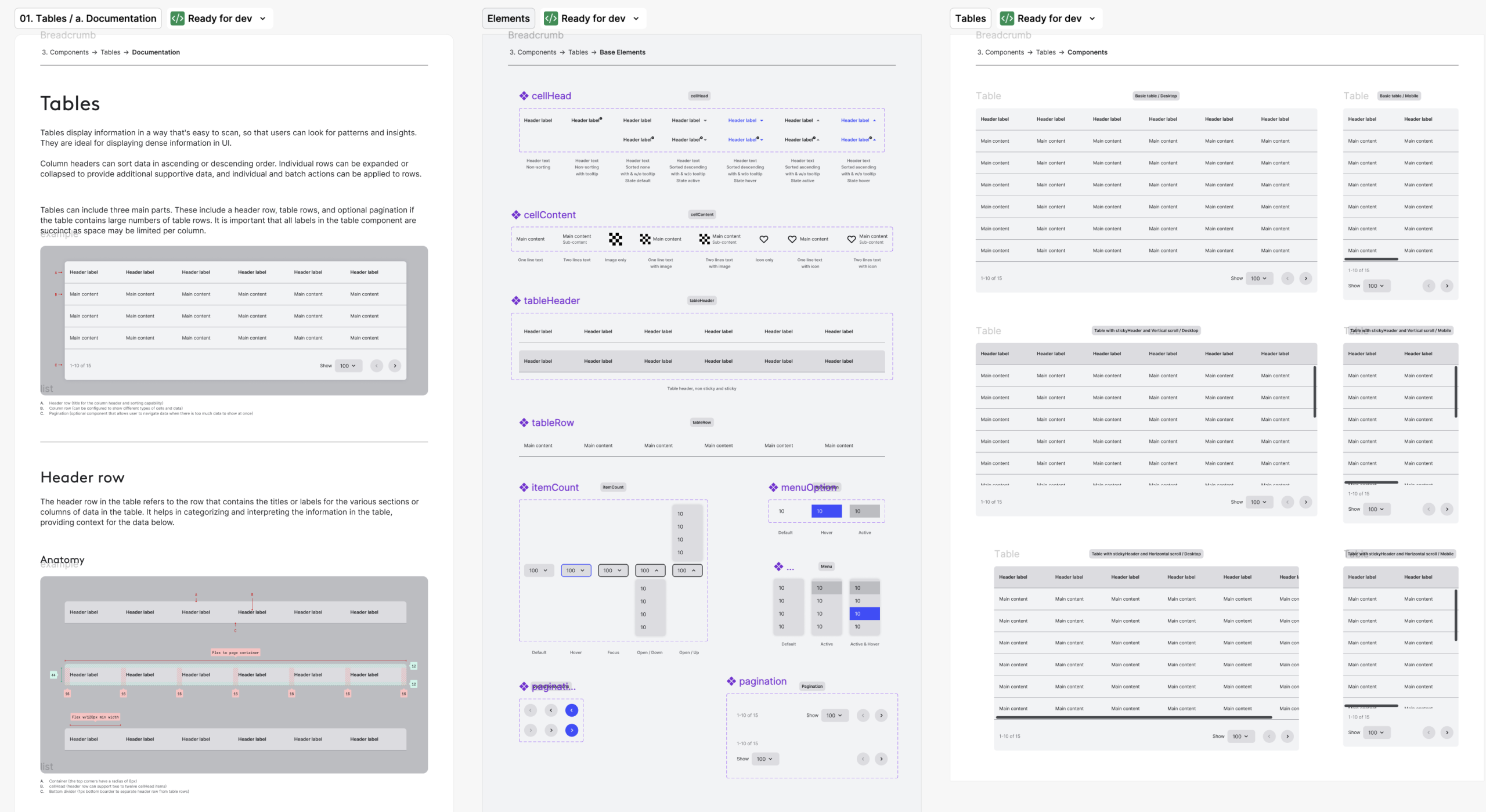The height and width of the screenshot is (812, 1486).
Task: Expand the Ready for dev menu on Tables frame
Action: click(1092, 19)
